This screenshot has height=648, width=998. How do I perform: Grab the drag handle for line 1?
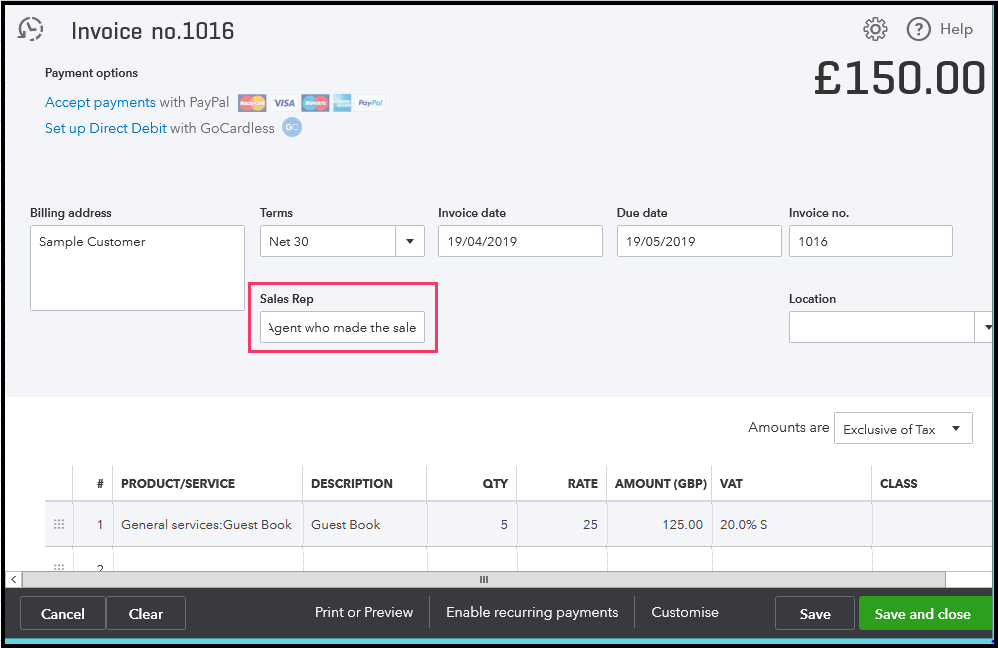coord(59,524)
